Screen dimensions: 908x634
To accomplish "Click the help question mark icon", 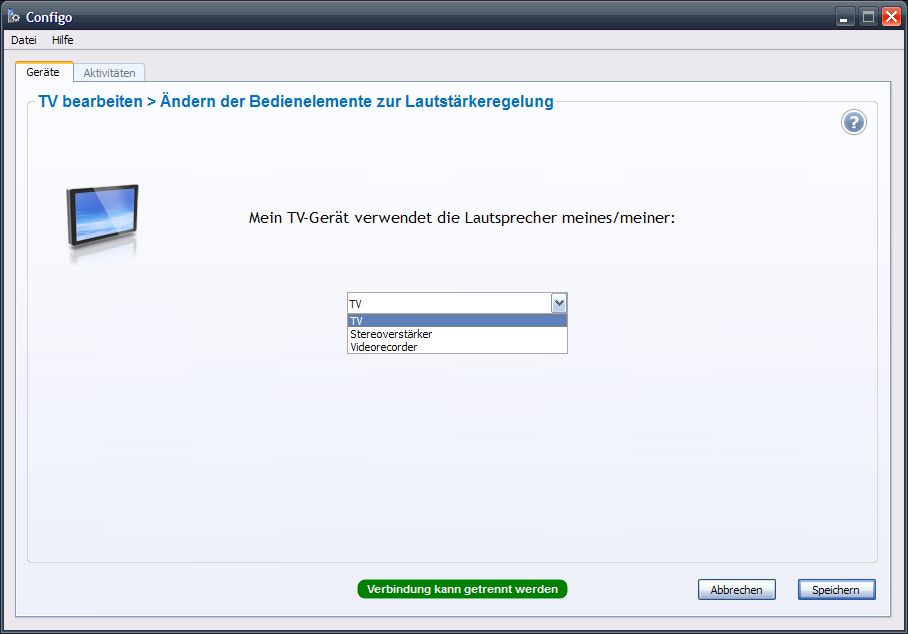I will click(x=853, y=123).
